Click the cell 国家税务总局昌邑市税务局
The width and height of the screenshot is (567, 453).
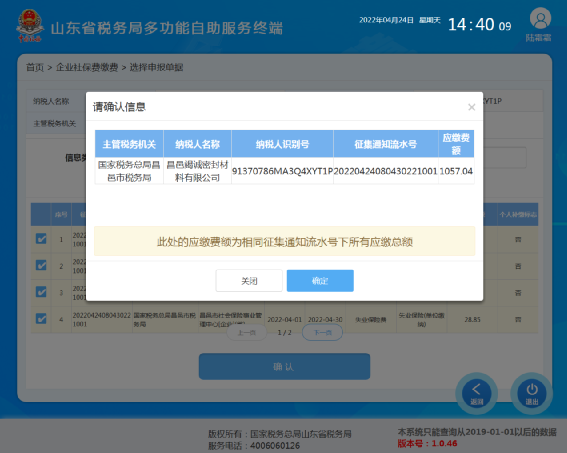pyautogui.click(x=129, y=171)
